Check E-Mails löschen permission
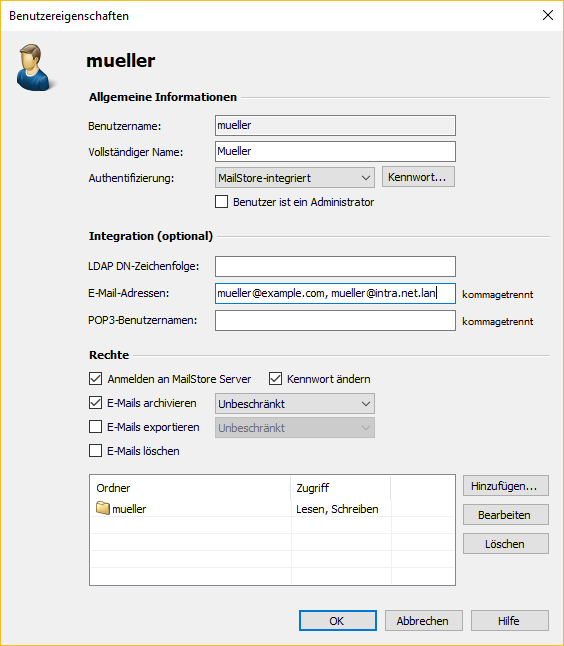The width and height of the screenshot is (564, 646). pos(96,450)
